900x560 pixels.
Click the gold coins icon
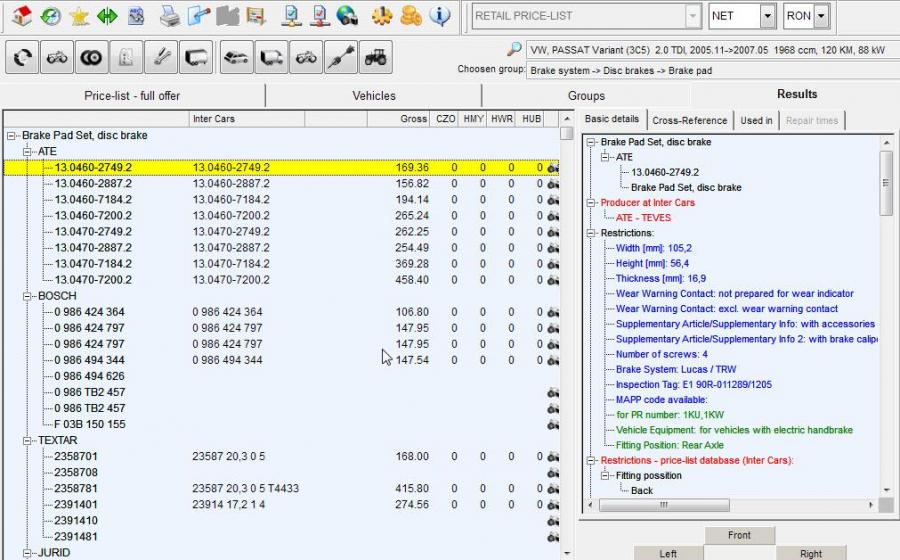pos(410,16)
